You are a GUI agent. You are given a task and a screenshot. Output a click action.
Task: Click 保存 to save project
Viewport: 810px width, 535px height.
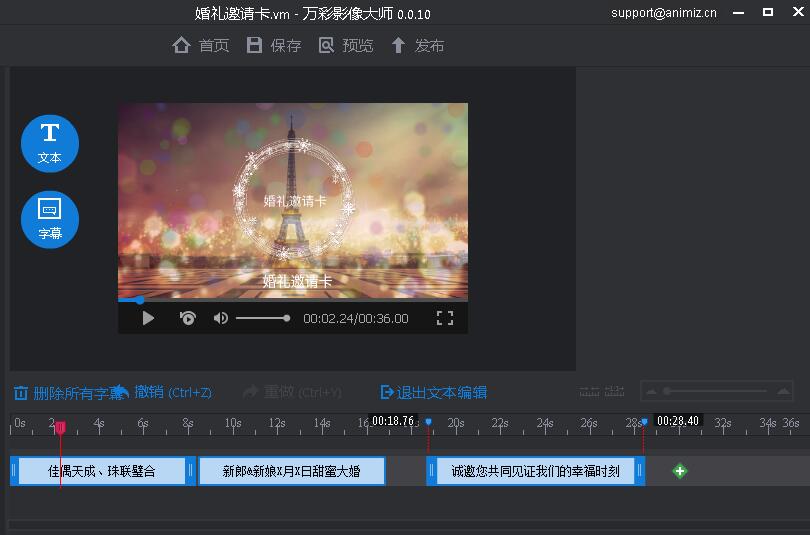274,46
